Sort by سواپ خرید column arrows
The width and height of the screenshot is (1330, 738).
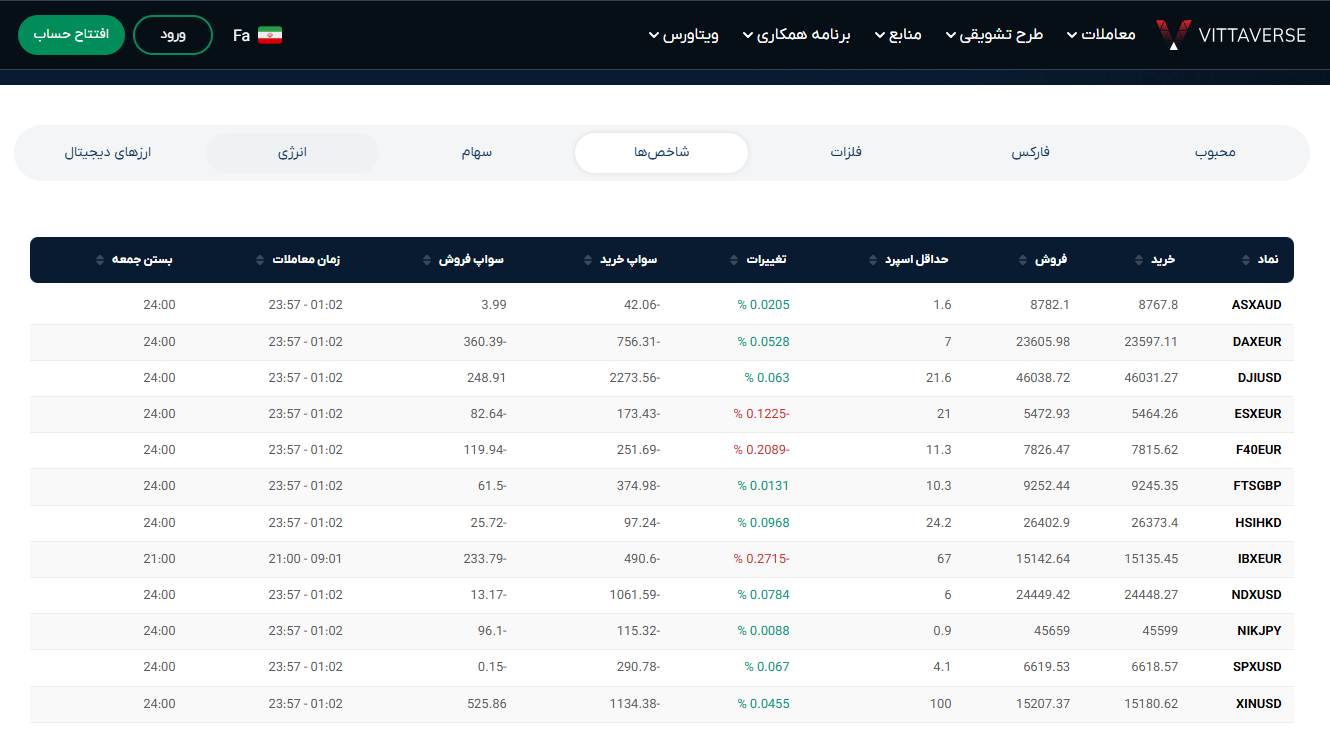point(588,260)
